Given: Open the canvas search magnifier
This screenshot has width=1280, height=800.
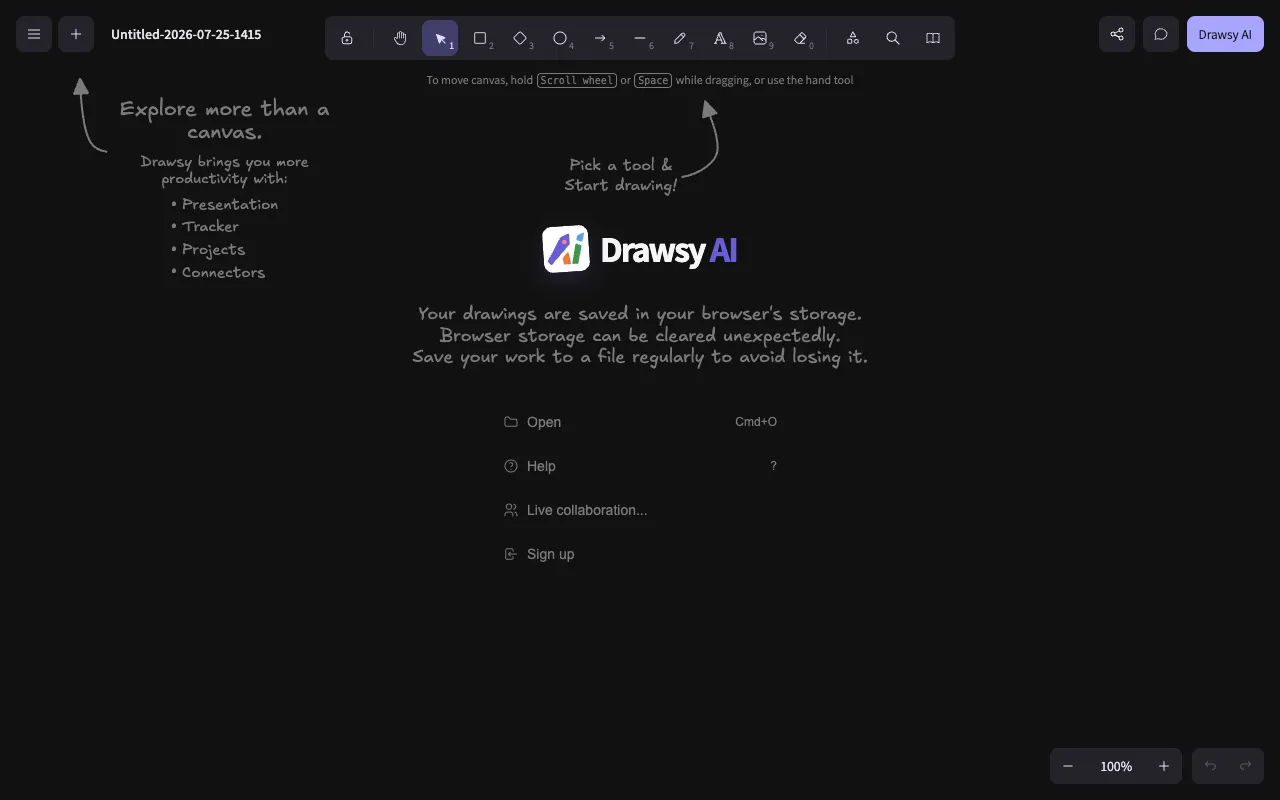Looking at the screenshot, I should pos(893,38).
